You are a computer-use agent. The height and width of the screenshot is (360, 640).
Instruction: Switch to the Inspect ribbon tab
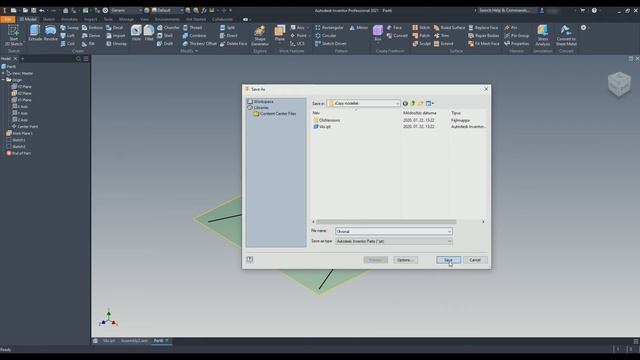tap(91, 19)
